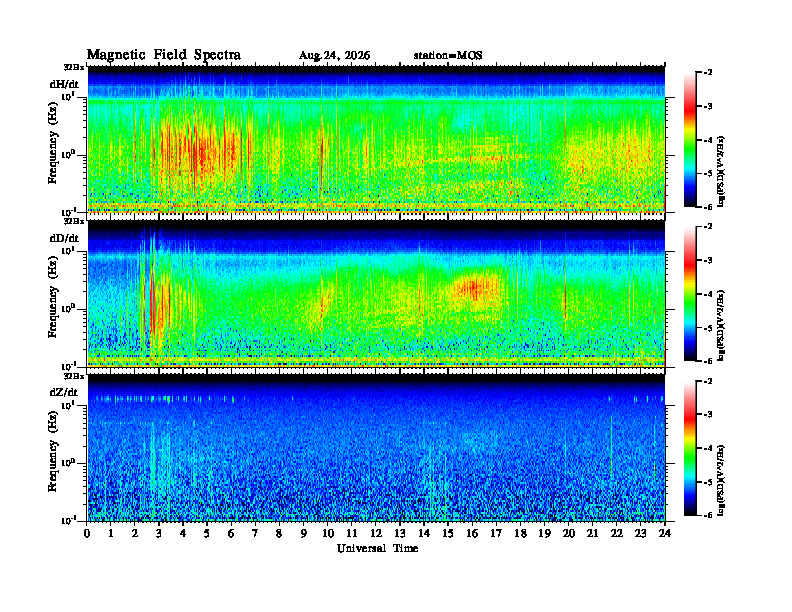Click the log(PSD) units label beside dH/dt colorbar

pyautogui.click(x=721, y=171)
